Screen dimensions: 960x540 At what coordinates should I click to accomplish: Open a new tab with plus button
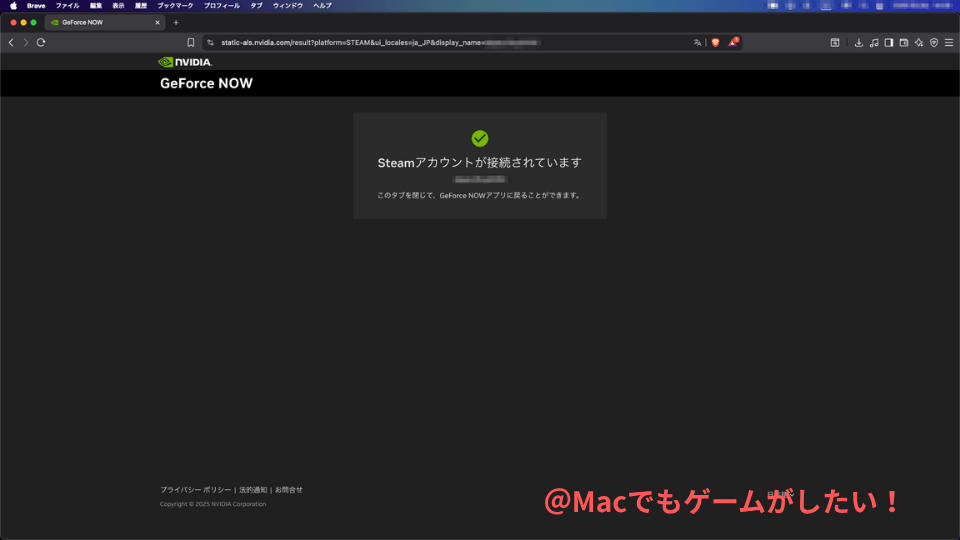[x=176, y=22]
